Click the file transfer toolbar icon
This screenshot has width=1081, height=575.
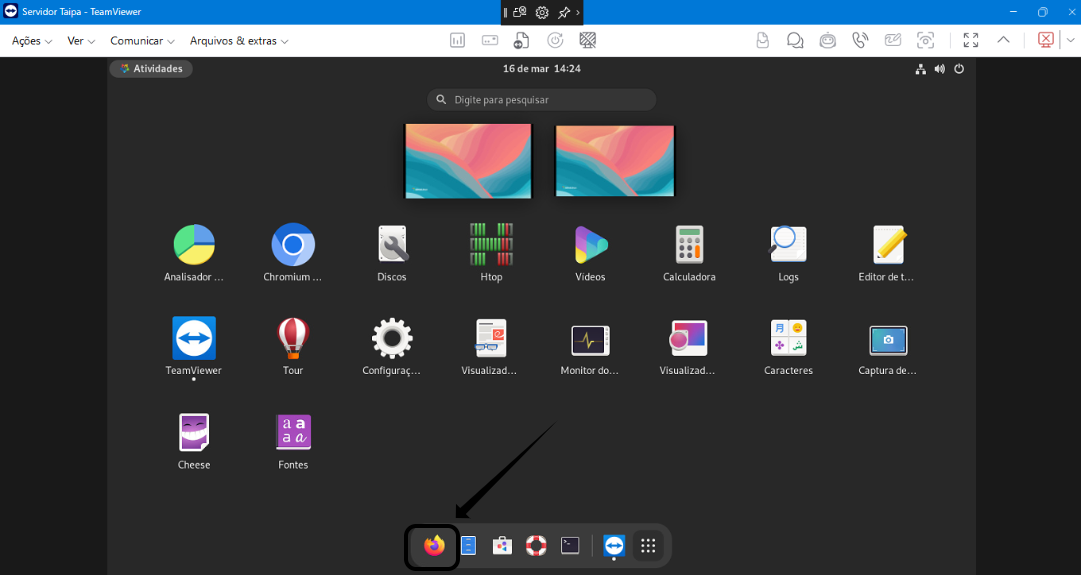522,41
